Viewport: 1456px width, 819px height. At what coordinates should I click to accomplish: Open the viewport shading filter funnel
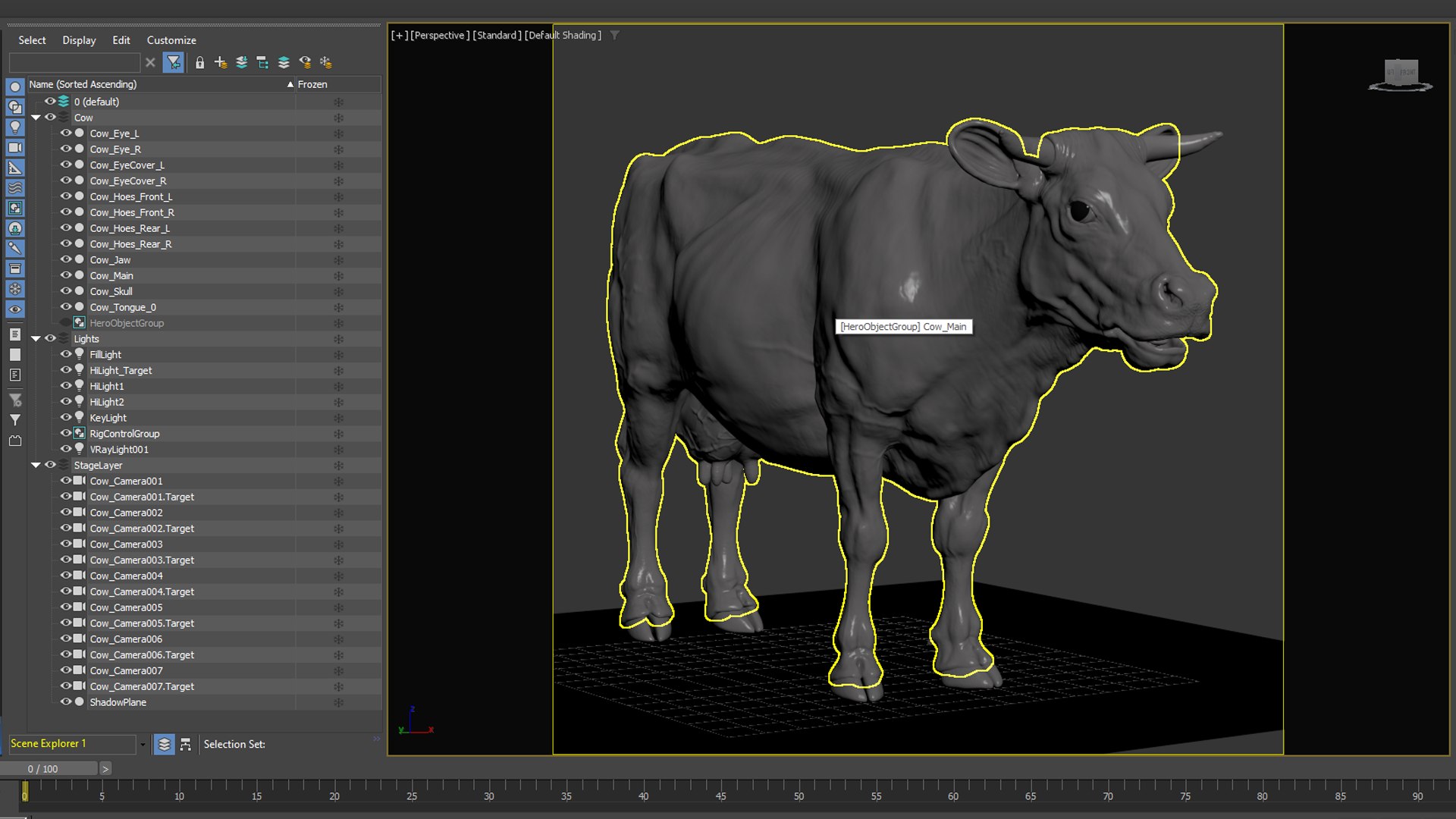[x=615, y=35]
